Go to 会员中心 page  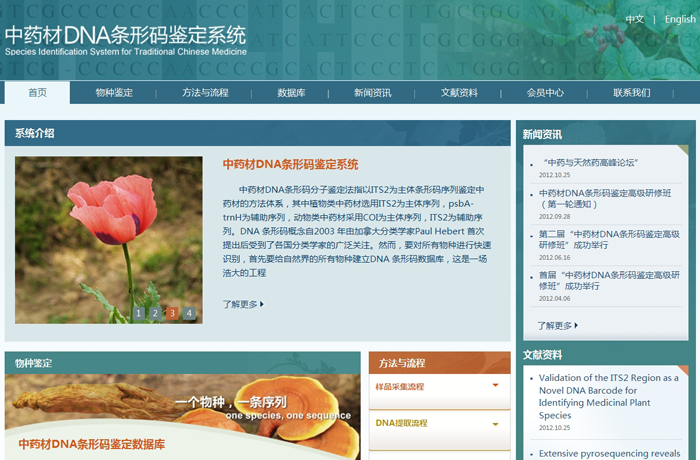(545, 93)
